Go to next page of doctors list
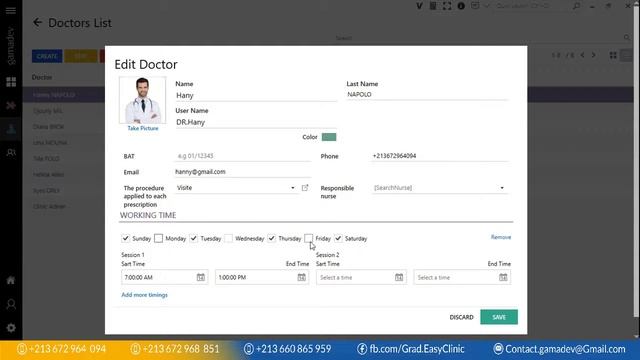This screenshot has width=640, height=360. click(594, 55)
